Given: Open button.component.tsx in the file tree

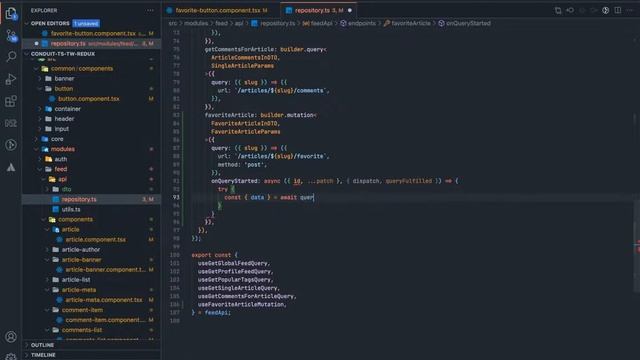Looking at the screenshot, I should point(89,99).
